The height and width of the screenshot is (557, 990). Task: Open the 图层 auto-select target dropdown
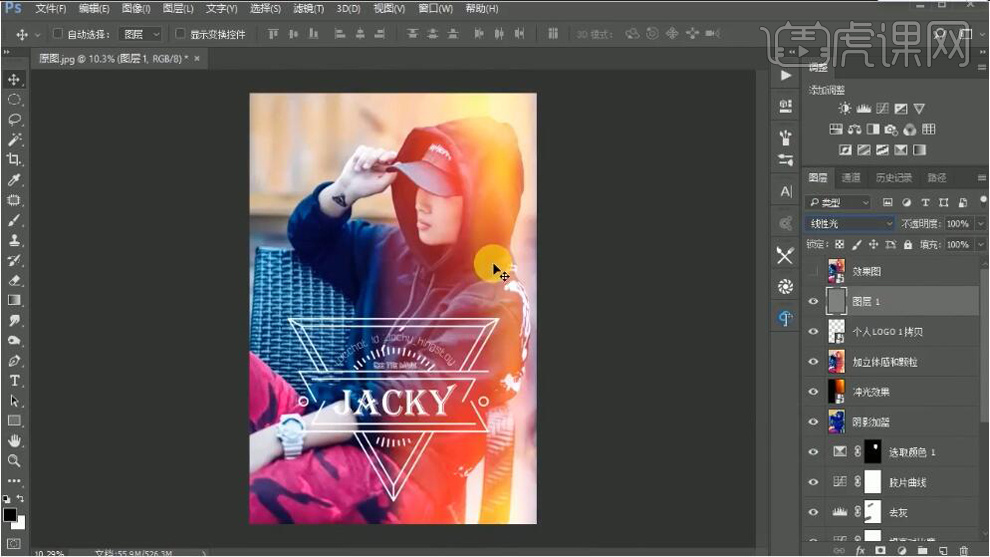[141, 34]
